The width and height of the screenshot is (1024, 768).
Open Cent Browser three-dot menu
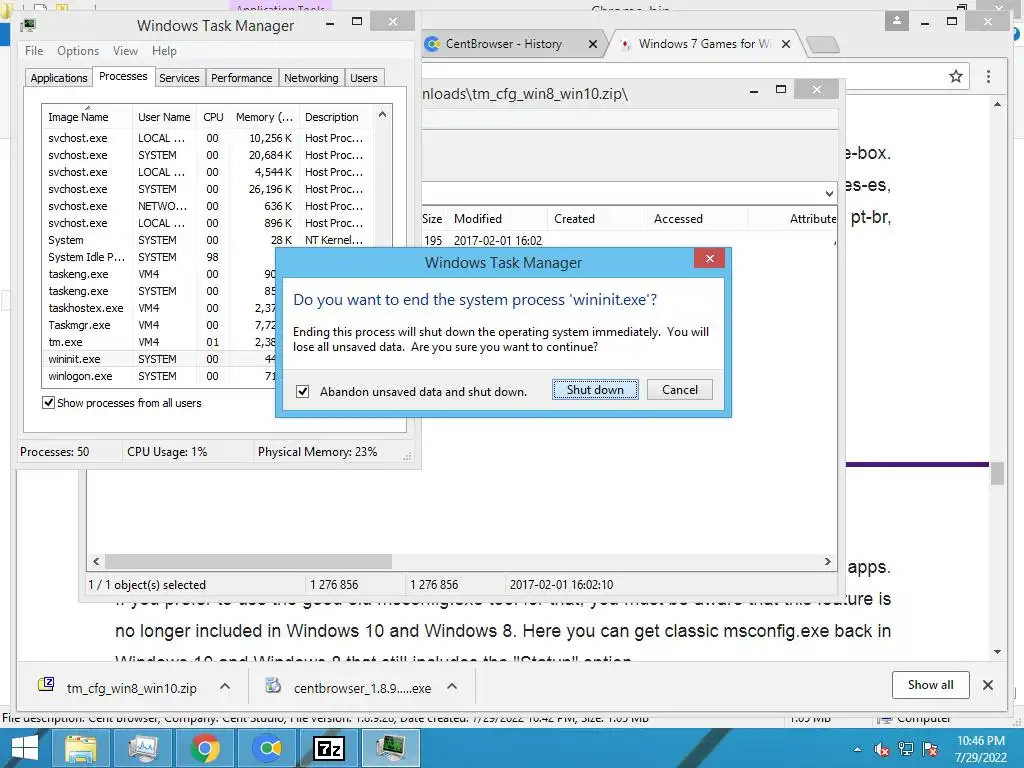click(988, 76)
